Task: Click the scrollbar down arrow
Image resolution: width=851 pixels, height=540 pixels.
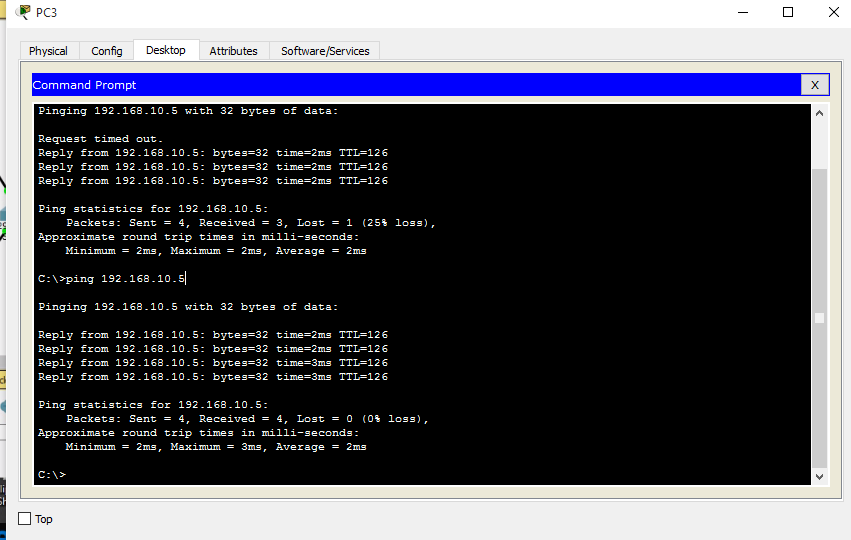Action: pyautogui.click(x=820, y=477)
